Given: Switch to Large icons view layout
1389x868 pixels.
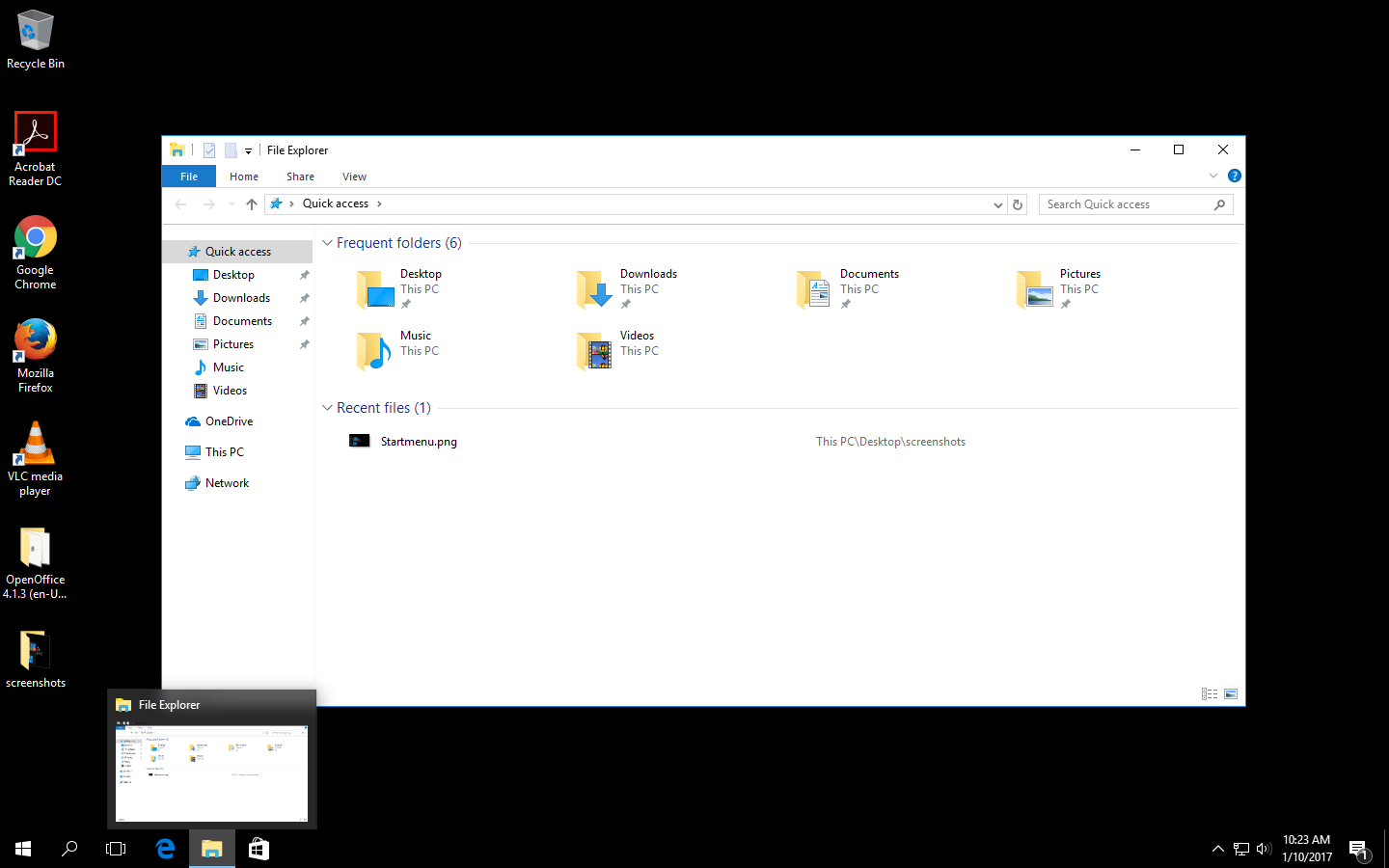Looking at the screenshot, I should click(x=1231, y=694).
